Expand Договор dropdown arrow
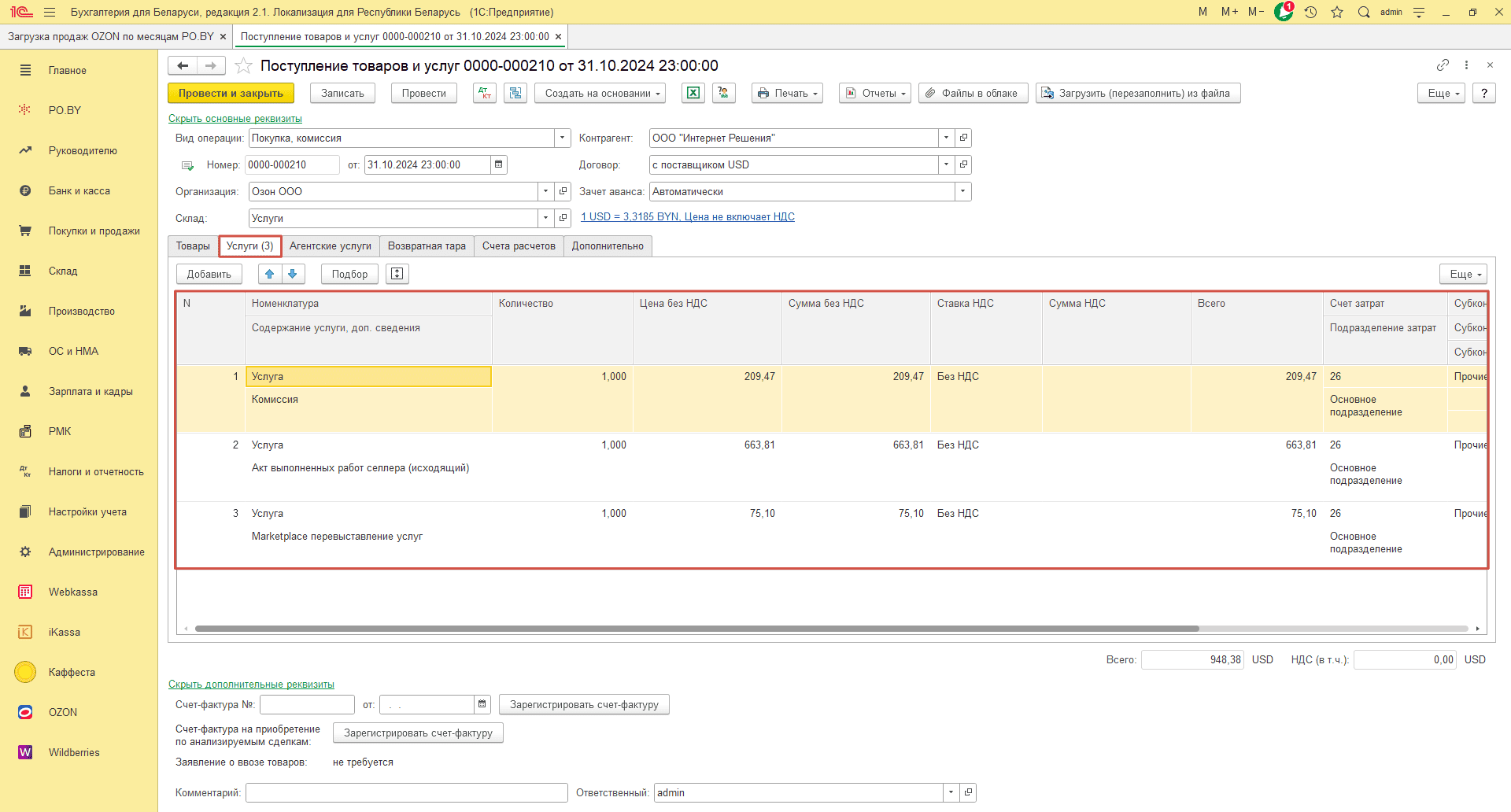 pos(947,164)
